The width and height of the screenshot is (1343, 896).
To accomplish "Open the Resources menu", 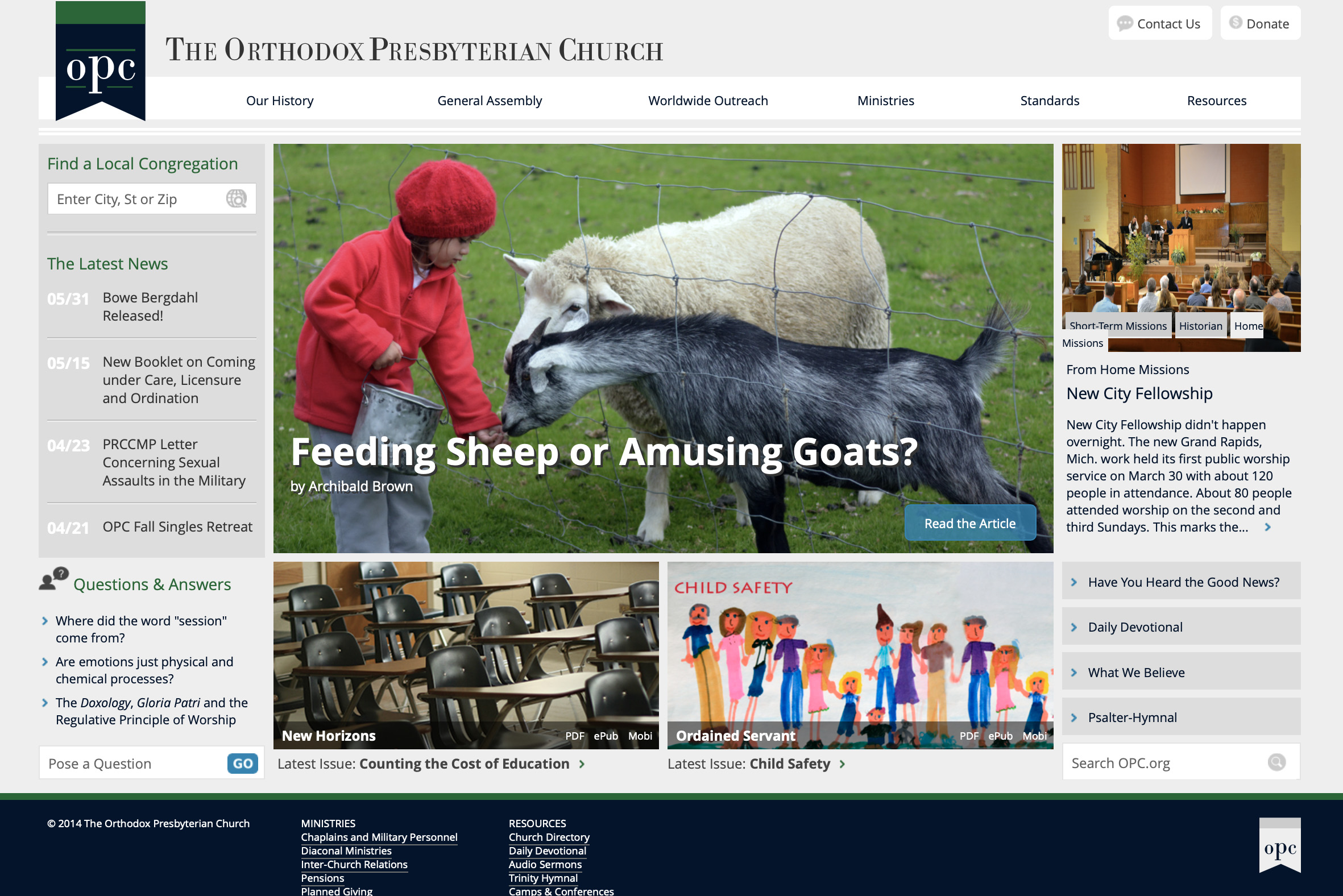I will pyautogui.click(x=1216, y=101).
